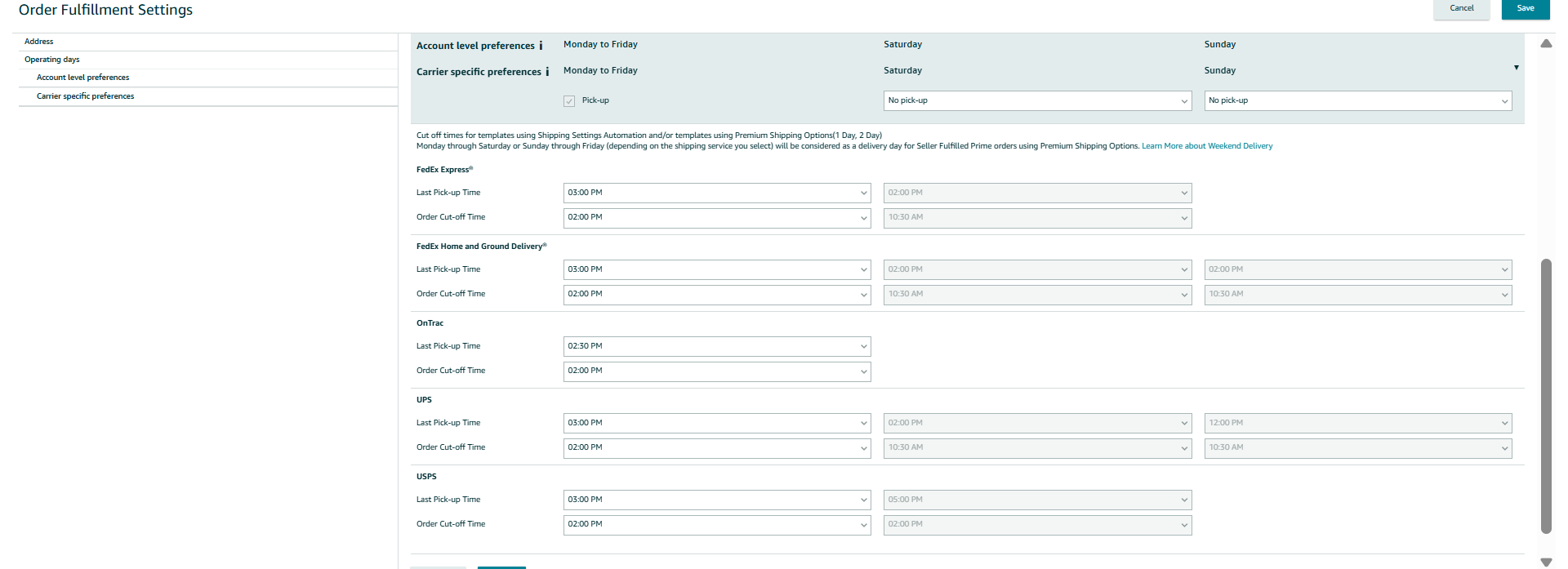Open USPS weekday Order Cut-off Time dropdown

click(717, 525)
